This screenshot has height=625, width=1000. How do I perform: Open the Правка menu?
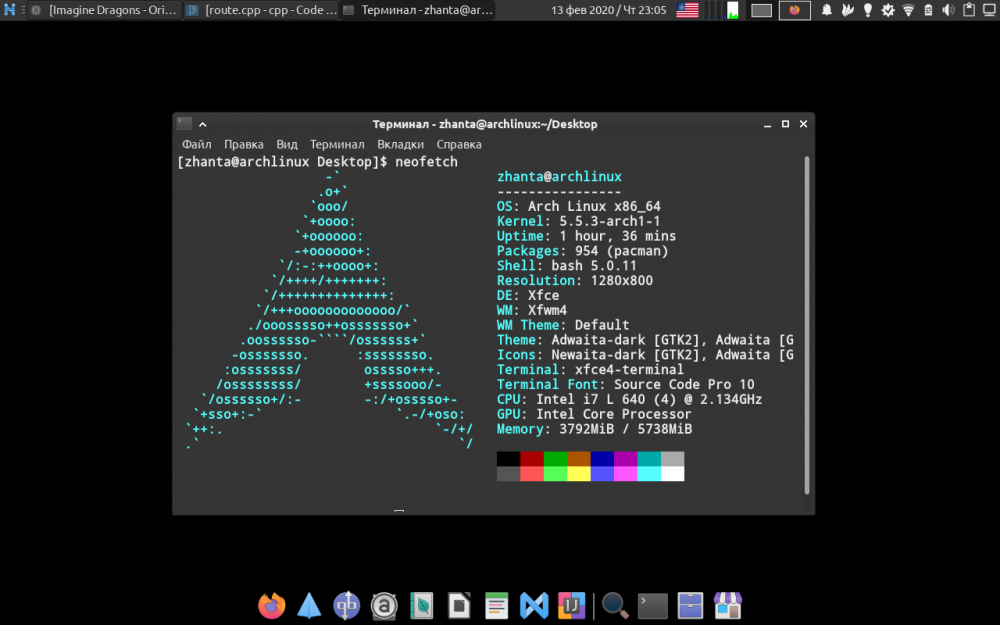[244, 145]
